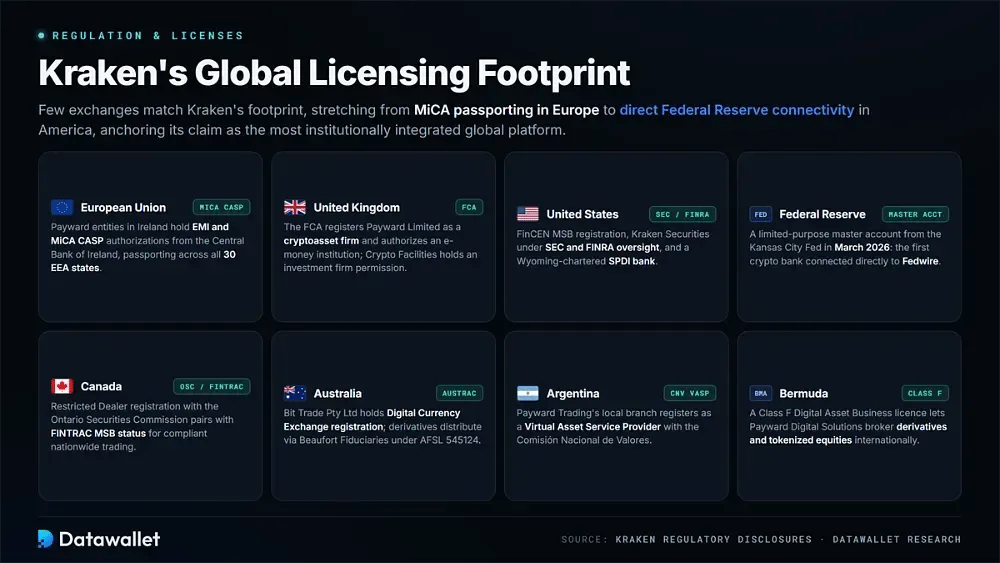Click the European Union flag icon
Screen dimensions: 1000x563
[x=62, y=207]
